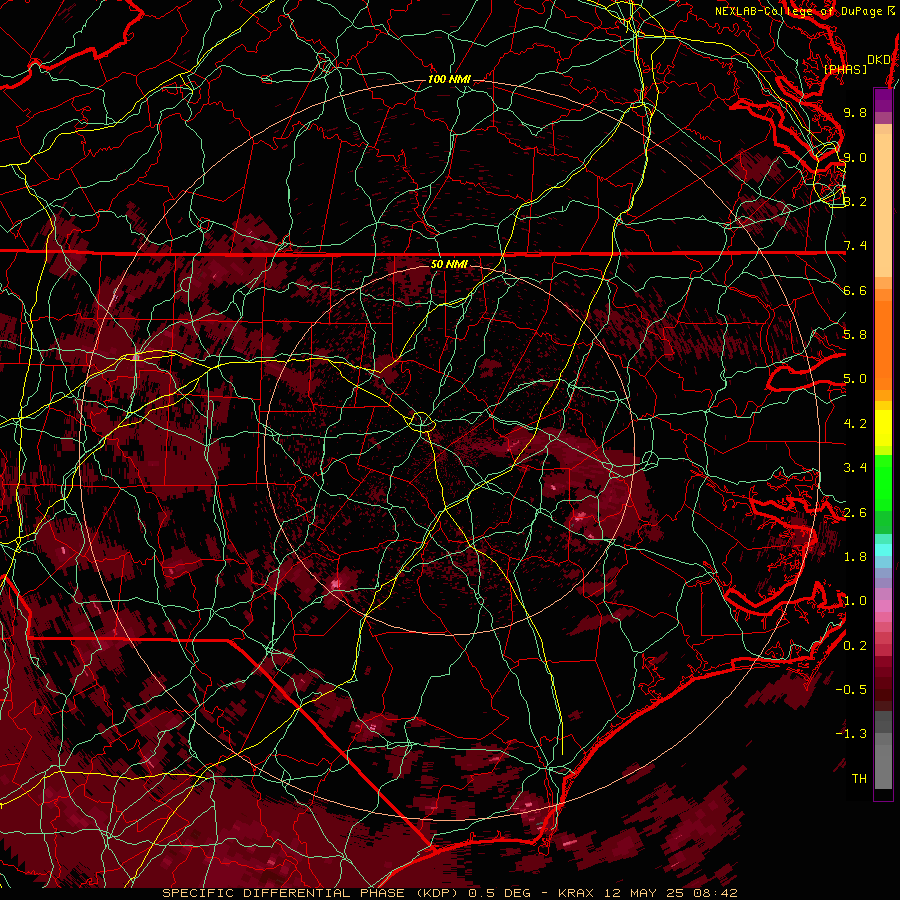Click the 0.2 value on the color scale

[855, 646]
